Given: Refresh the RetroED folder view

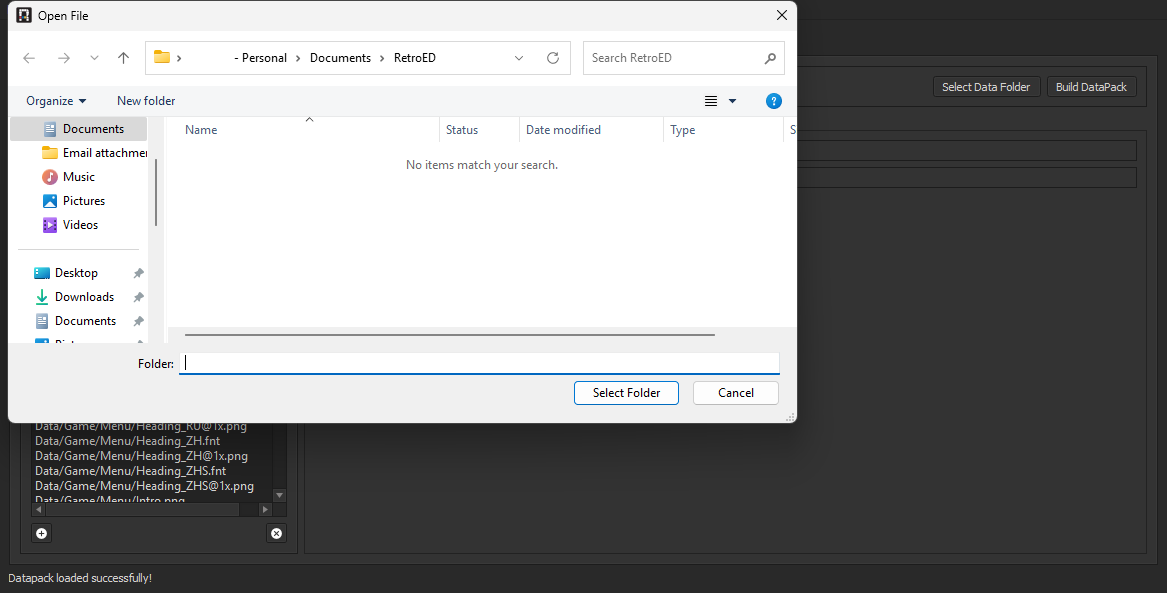Looking at the screenshot, I should click(552, 58).
